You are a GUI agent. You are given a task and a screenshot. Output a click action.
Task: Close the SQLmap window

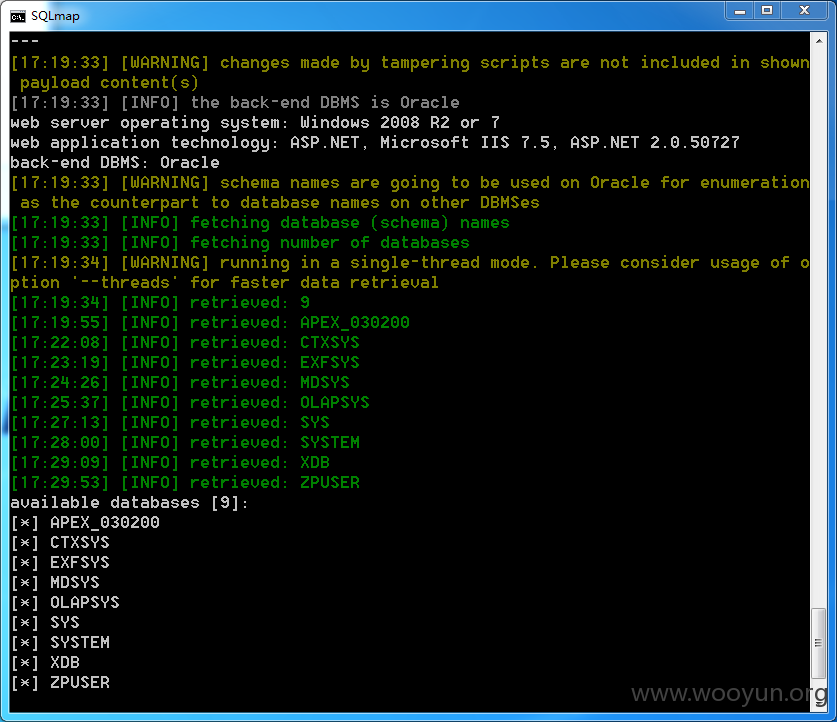804,11
